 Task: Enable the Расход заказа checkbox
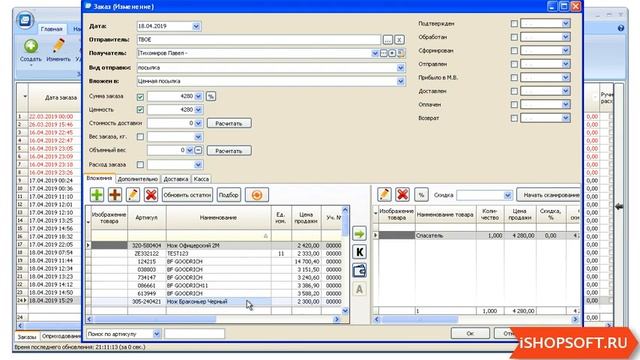tap(140, 164)
